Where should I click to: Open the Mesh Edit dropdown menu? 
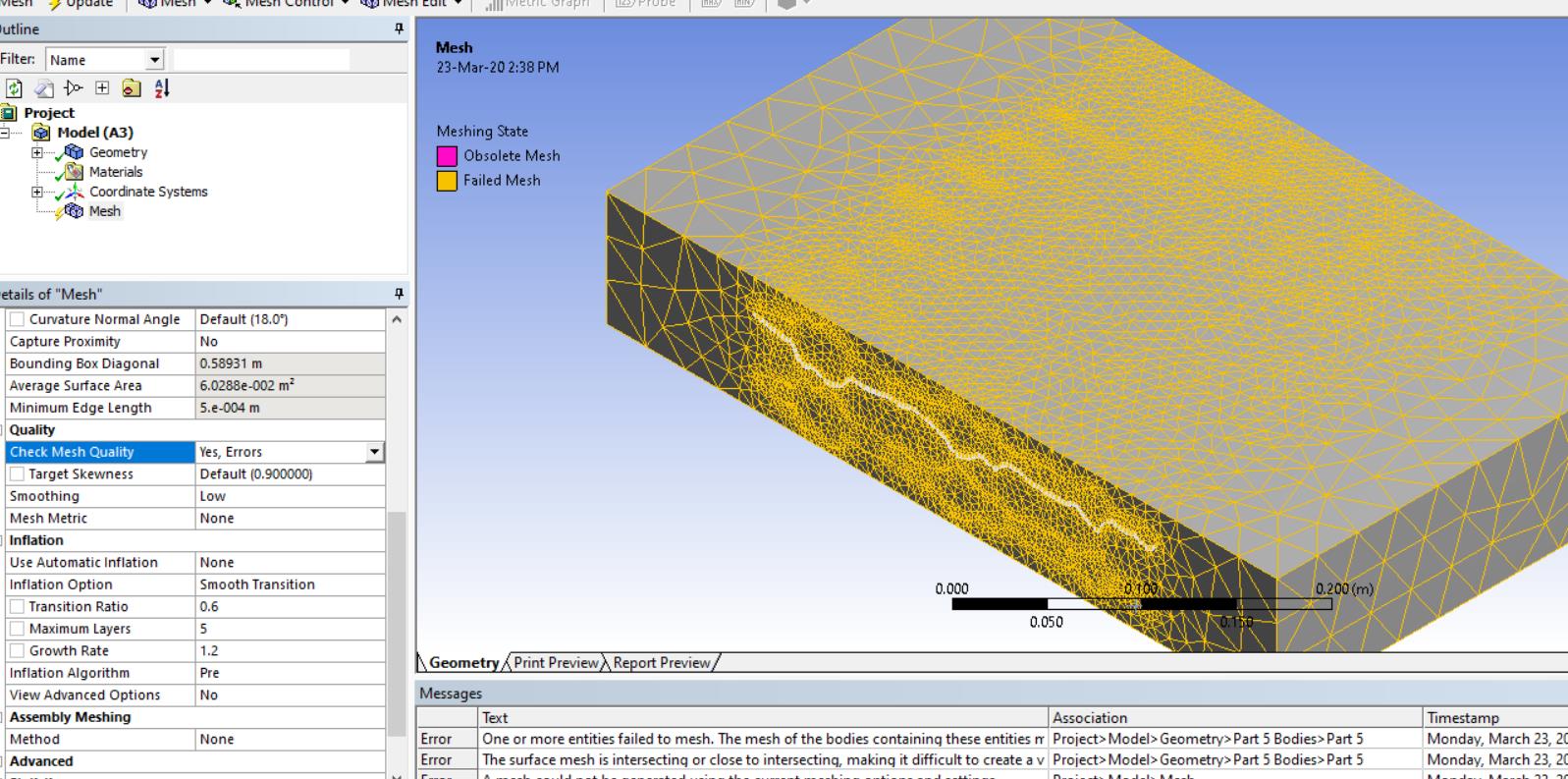410,4
